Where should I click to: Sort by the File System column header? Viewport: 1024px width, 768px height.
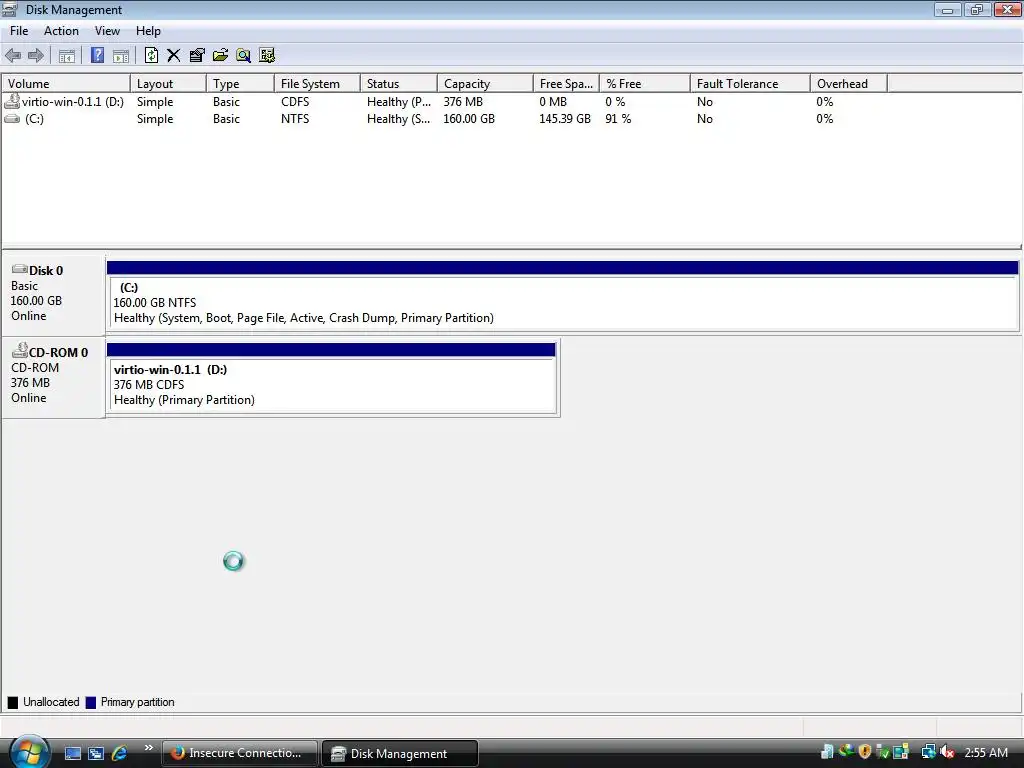click(x=317, y=84)
